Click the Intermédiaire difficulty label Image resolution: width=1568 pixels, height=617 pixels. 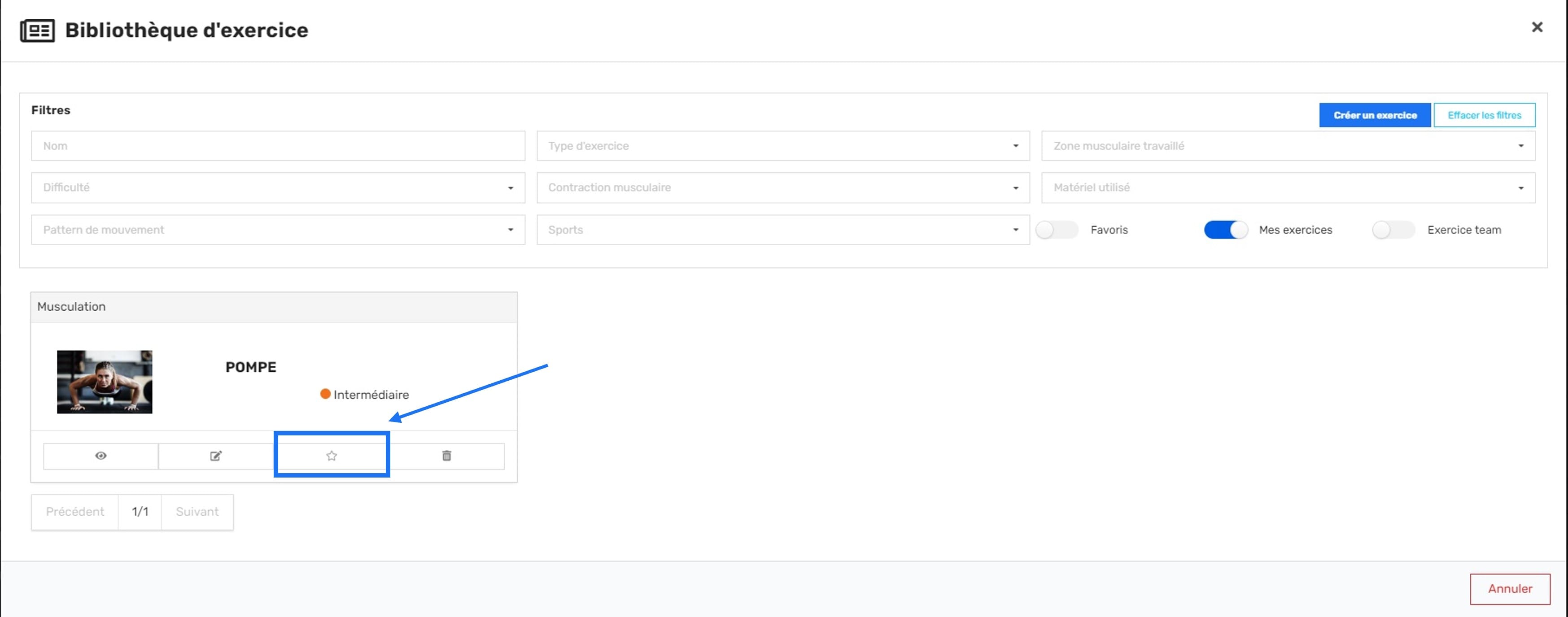[371, 395]
